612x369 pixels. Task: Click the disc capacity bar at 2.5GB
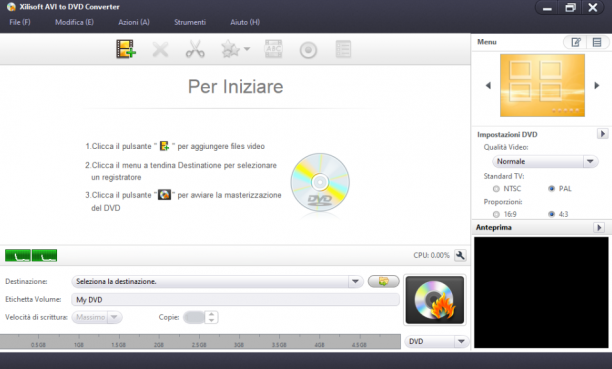[199, 342]
